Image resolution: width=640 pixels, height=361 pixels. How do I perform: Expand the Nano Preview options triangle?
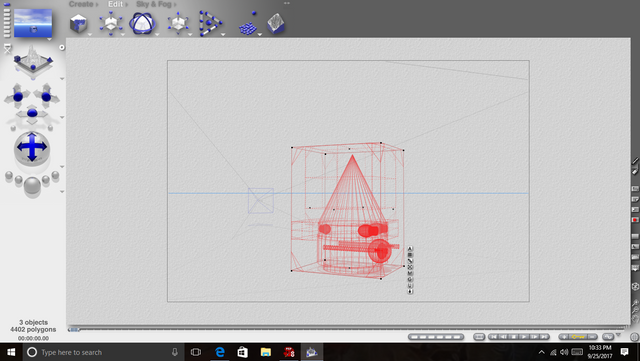[49, 40]
